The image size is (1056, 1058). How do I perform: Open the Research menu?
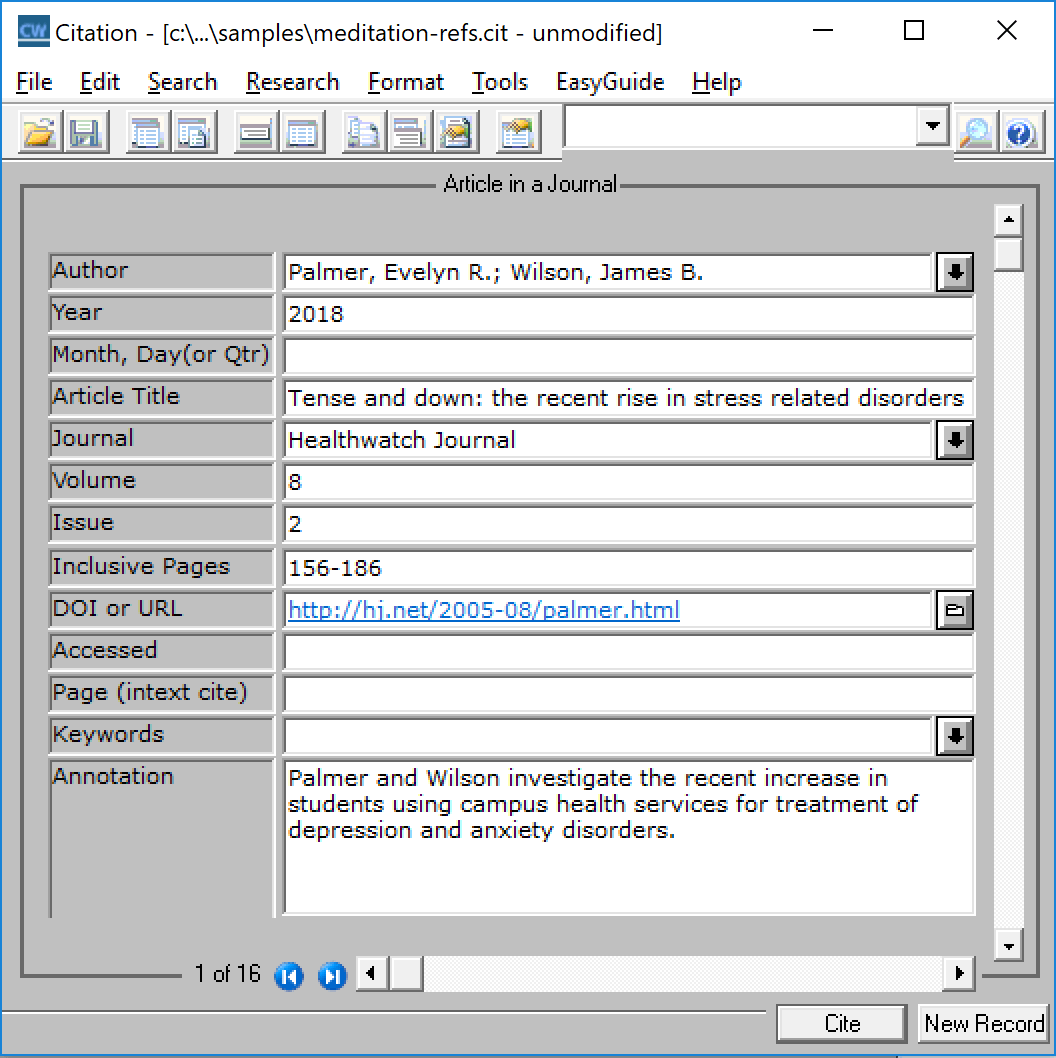click(x=292, y=82)
